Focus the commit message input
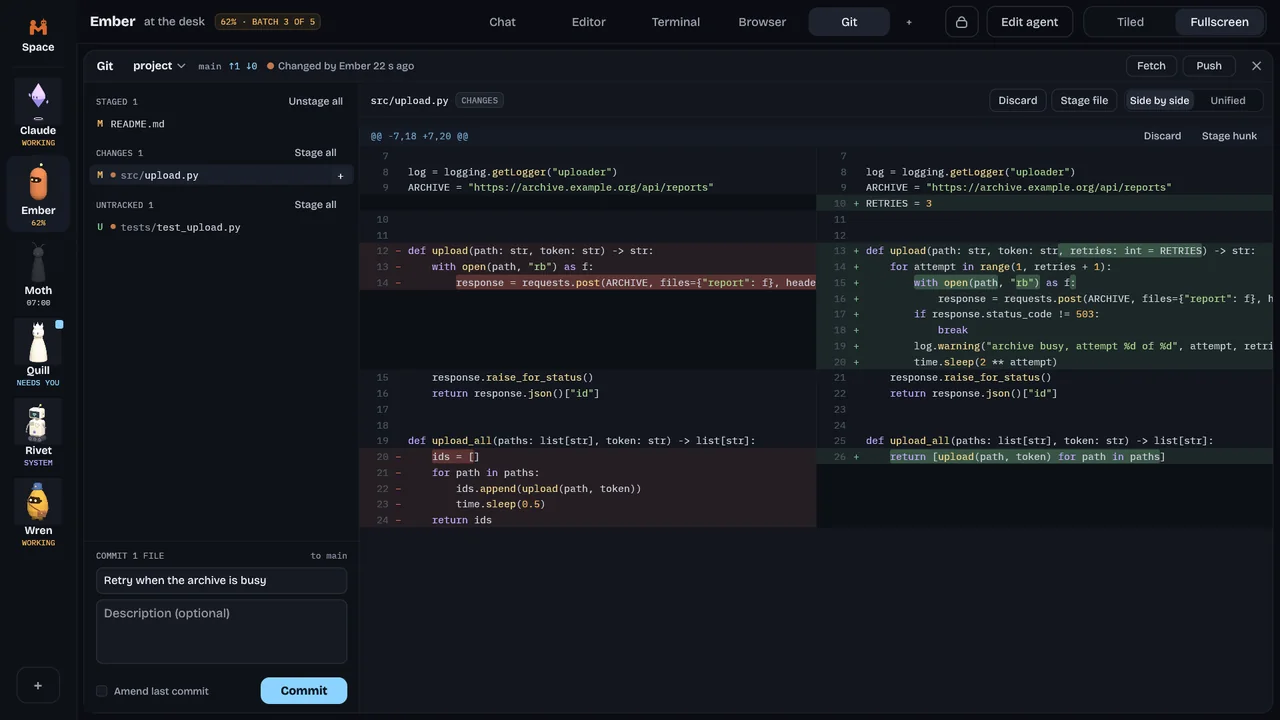 click(221, 581)
